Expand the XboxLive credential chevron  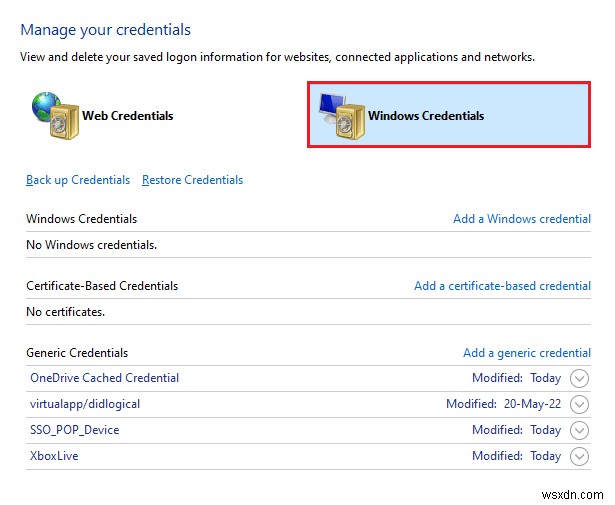(579, 457)
